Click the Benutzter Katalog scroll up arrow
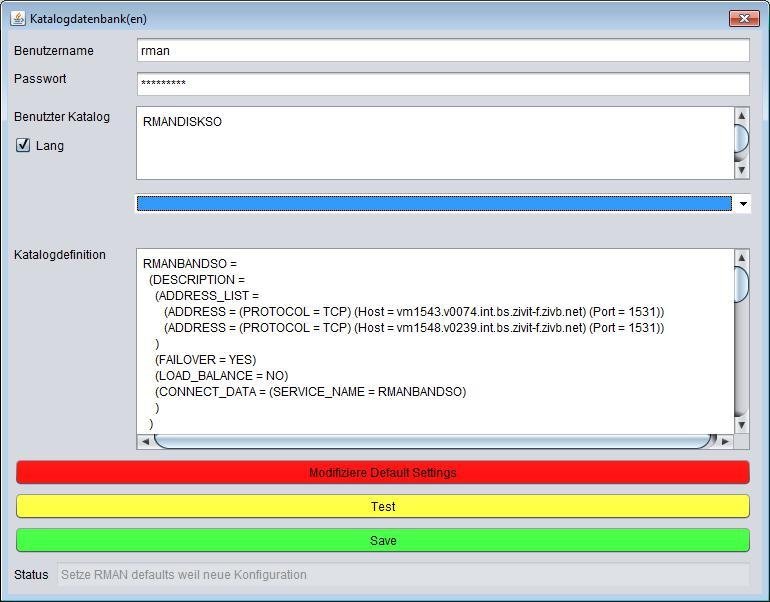The width and height of the screenshot is (770, 602). pos(742,116)
